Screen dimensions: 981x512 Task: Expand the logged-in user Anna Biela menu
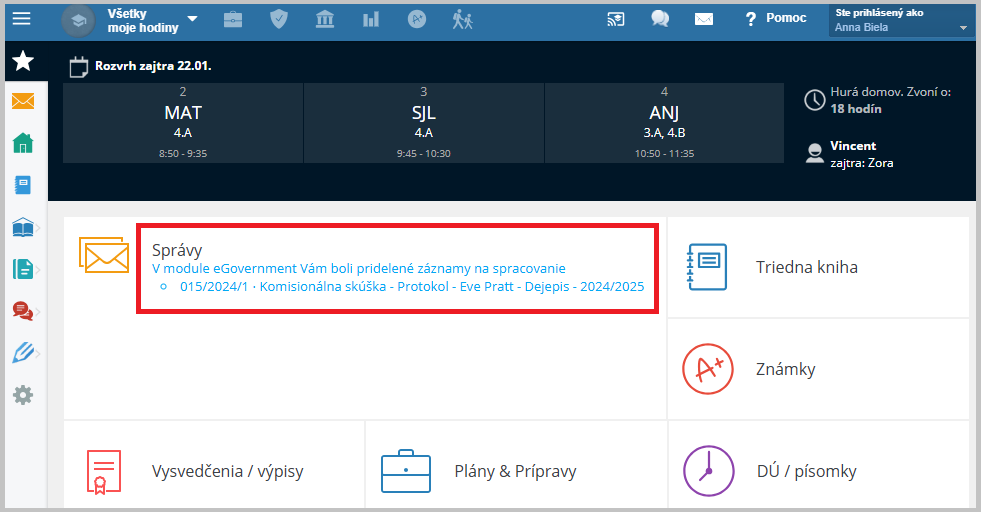[901, 20]
